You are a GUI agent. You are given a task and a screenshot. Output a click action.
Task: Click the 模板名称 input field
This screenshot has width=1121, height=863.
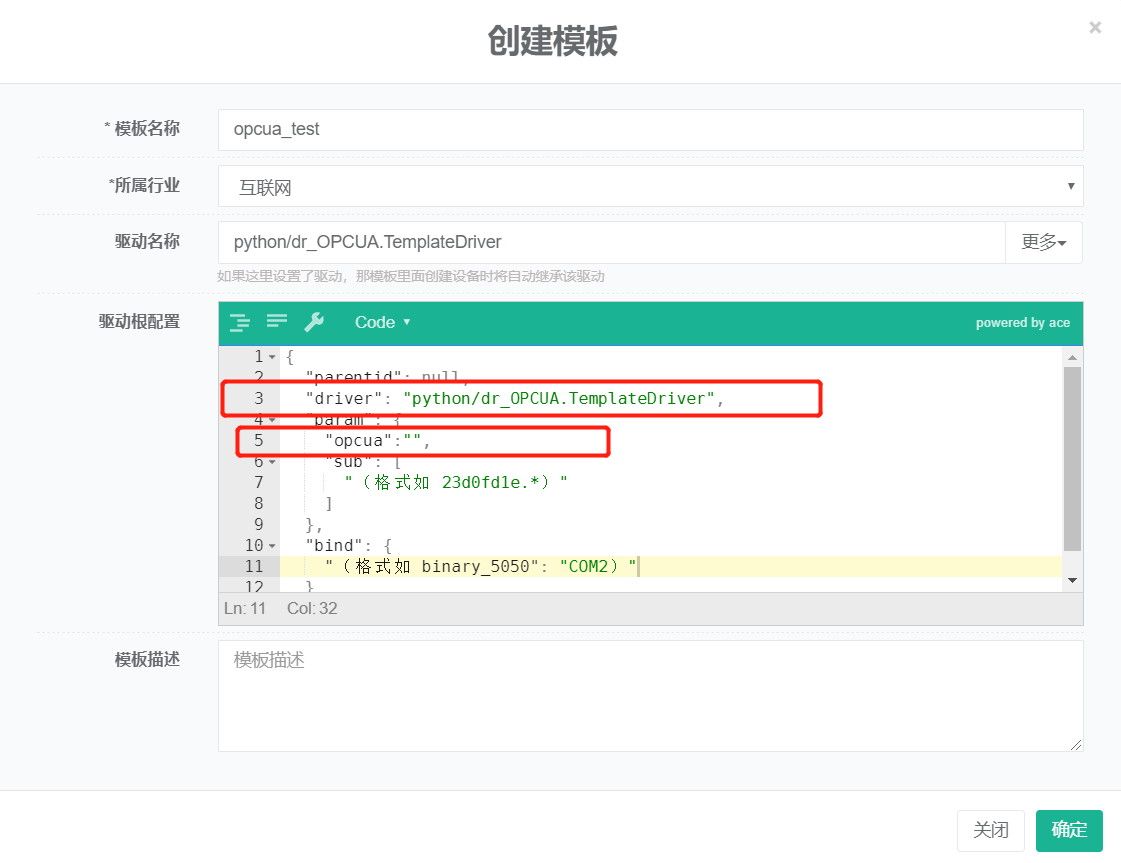650,130
